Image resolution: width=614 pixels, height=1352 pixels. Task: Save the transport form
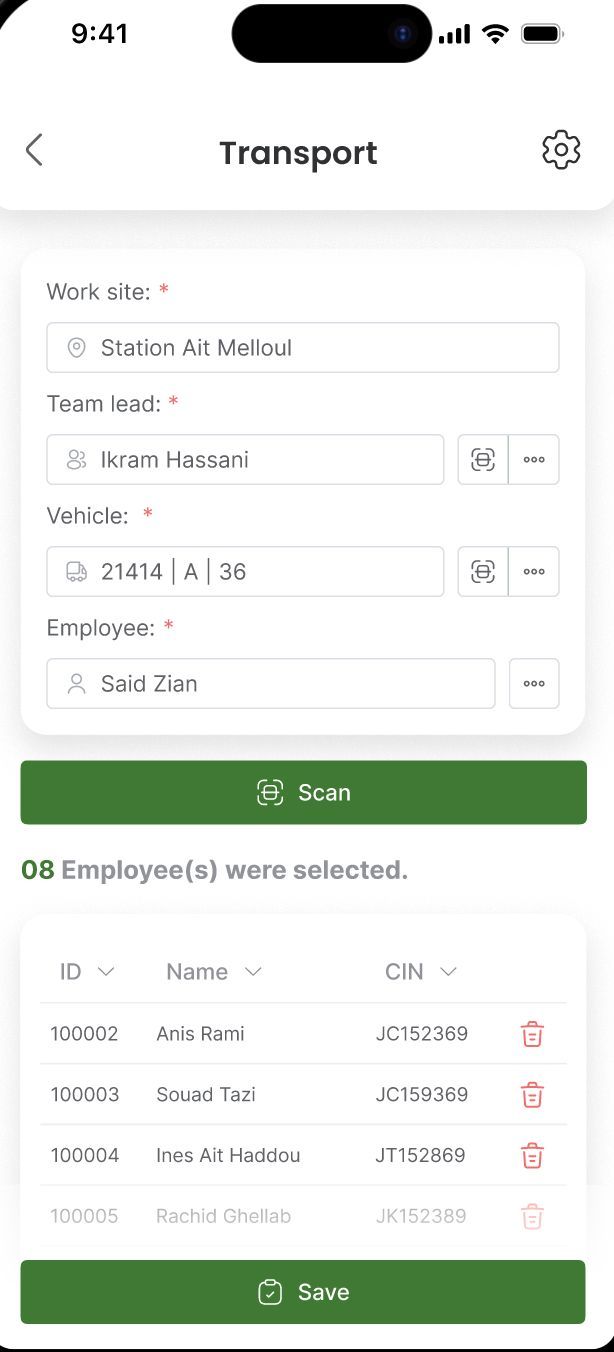click(303, 1292)
